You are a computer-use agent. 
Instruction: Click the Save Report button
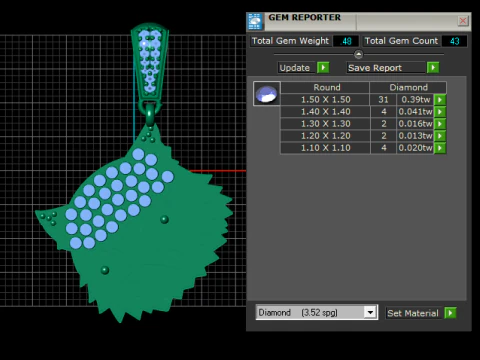[x=386, y=68]
